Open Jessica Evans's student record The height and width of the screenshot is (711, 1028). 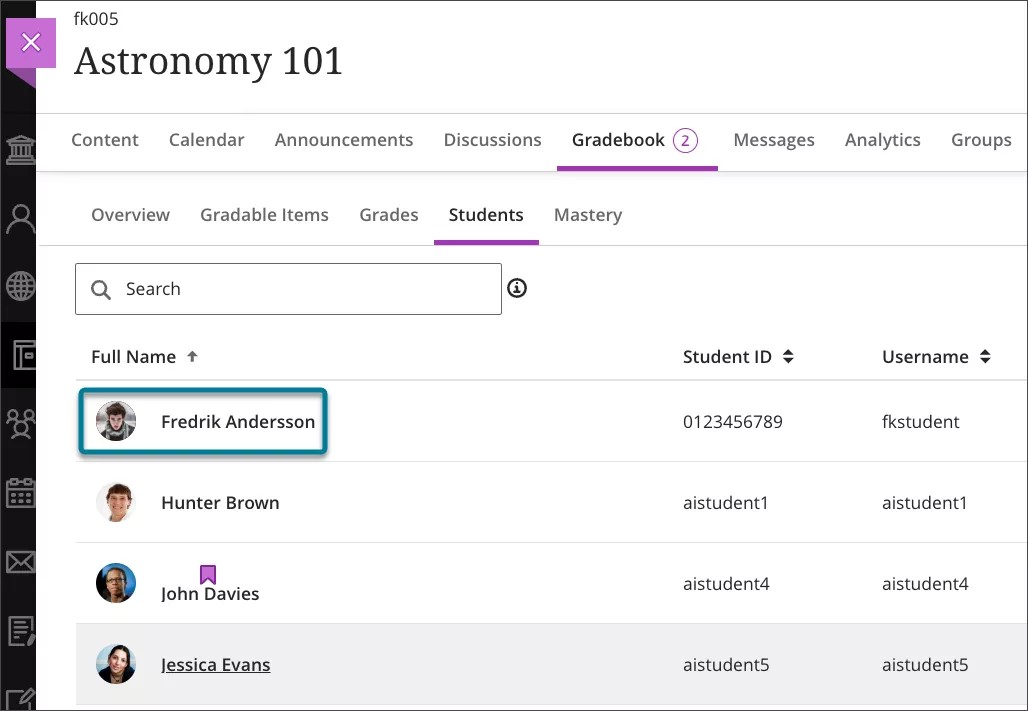(216, 664)
